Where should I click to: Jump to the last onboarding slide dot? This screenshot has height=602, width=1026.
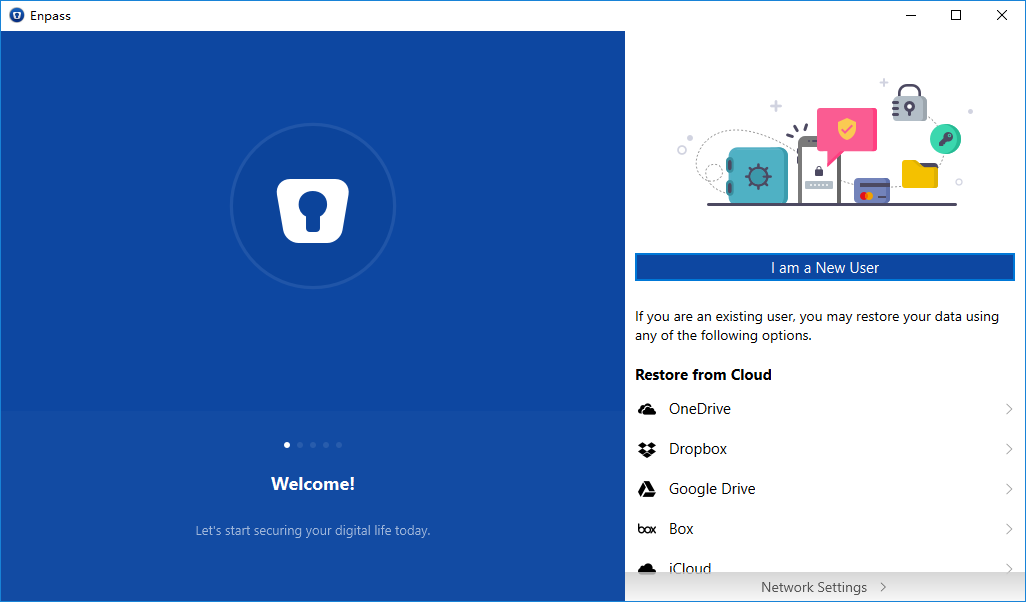click(x=339, y=444)
